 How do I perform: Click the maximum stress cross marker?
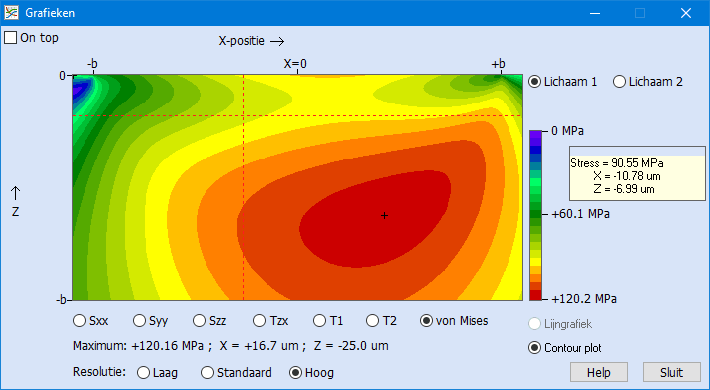tap(384, 216)
